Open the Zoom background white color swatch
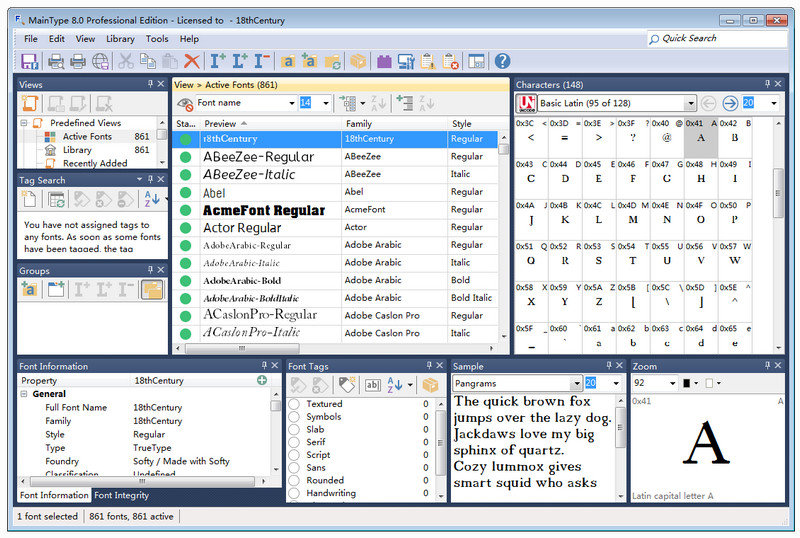This screenshot has height=538, width=800. pos(709,383)
